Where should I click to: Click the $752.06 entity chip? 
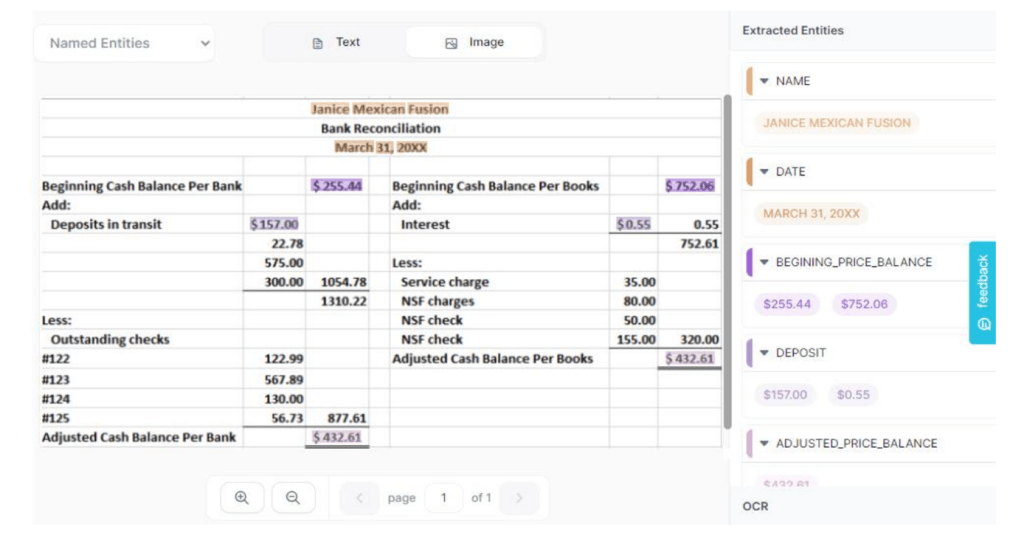pos(863,304)
